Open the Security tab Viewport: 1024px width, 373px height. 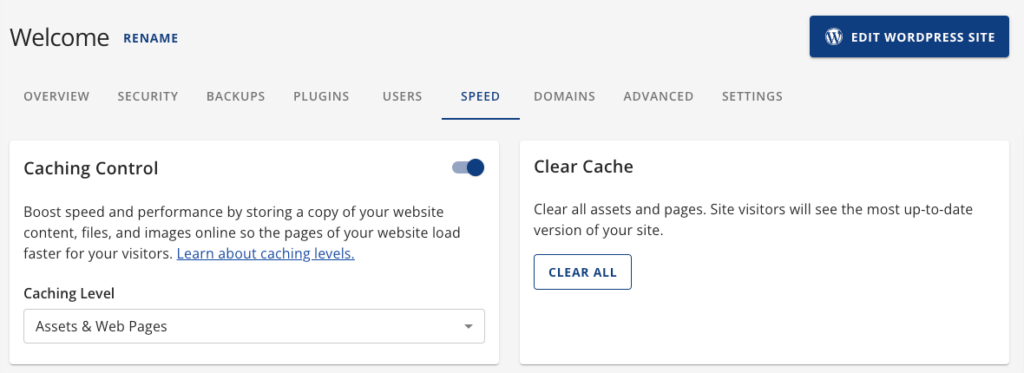pyautogui.click(x=148, y=97)
